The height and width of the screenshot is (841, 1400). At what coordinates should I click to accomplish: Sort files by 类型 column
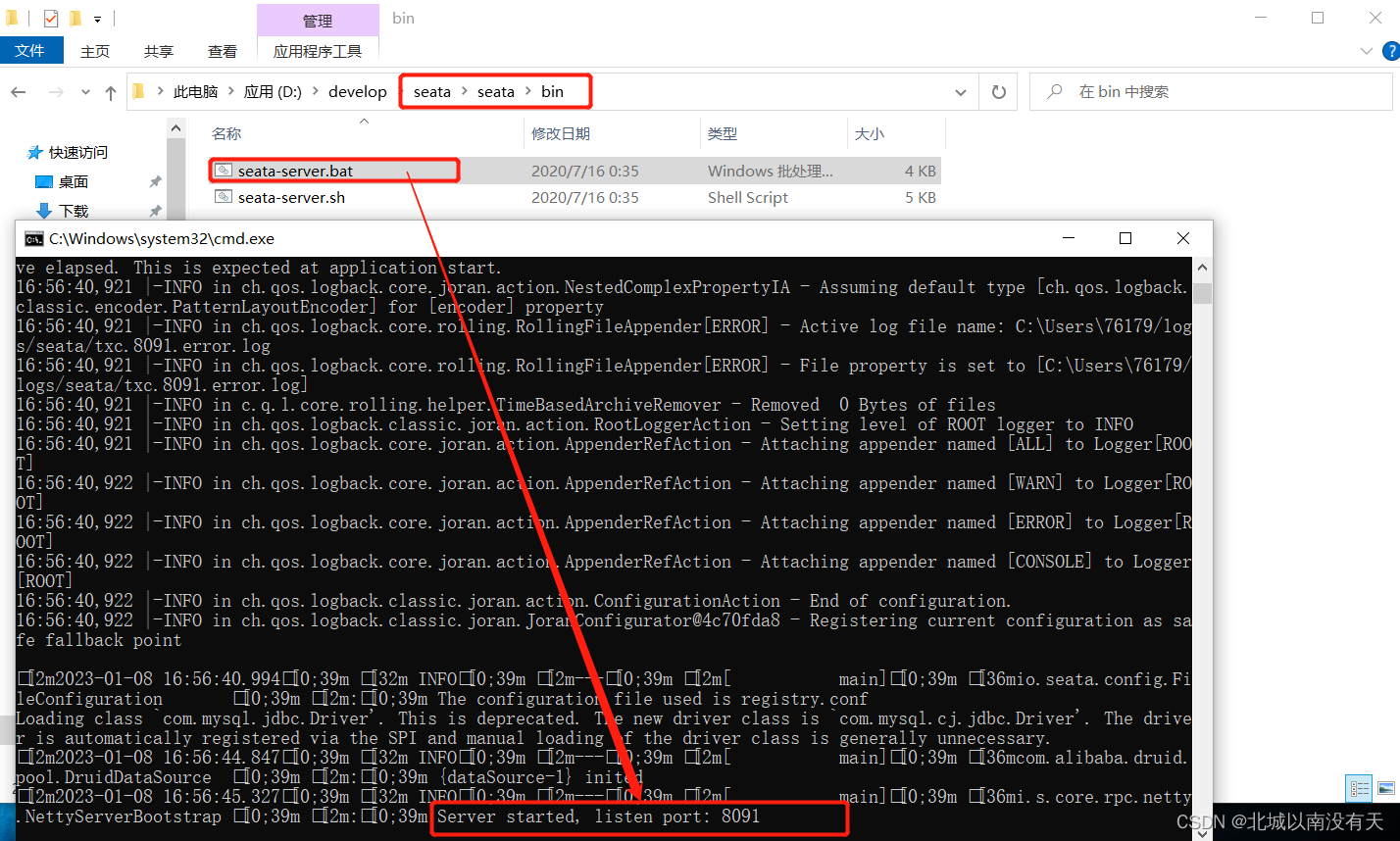(x=723, y=133)
